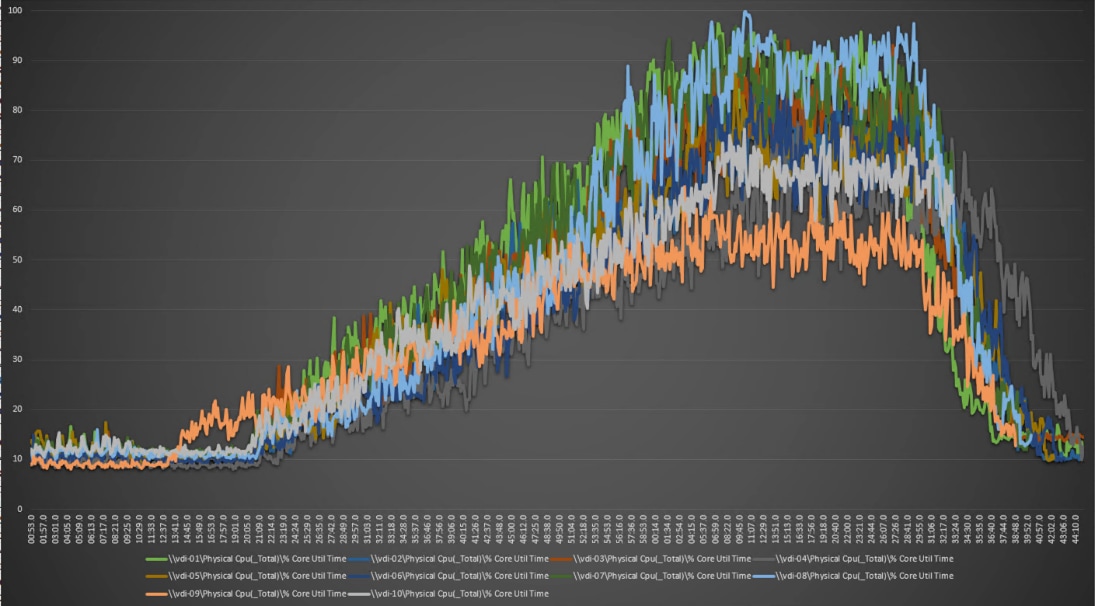Click the 44:10.0 time axis label
The height and width of the screenshot is (606, 1095).
[1075, 529]
